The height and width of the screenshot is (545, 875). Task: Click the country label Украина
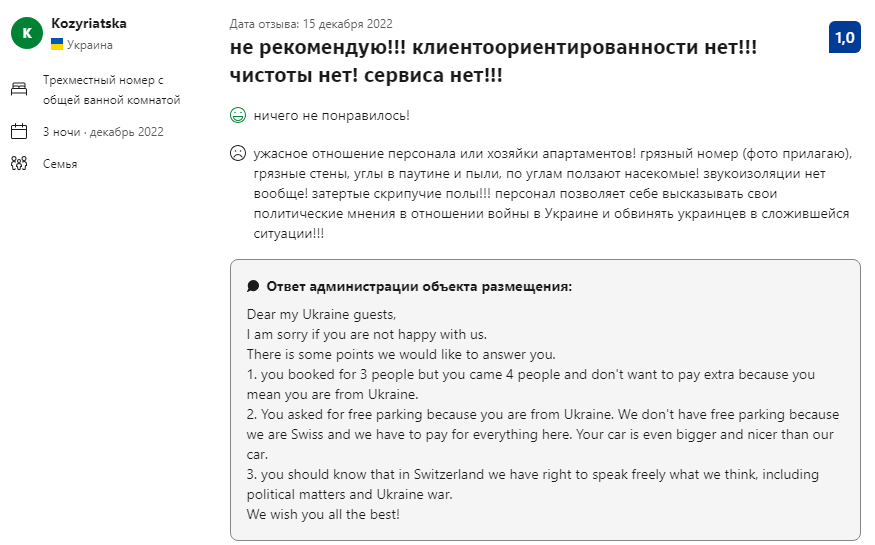(x=90, y=45)
